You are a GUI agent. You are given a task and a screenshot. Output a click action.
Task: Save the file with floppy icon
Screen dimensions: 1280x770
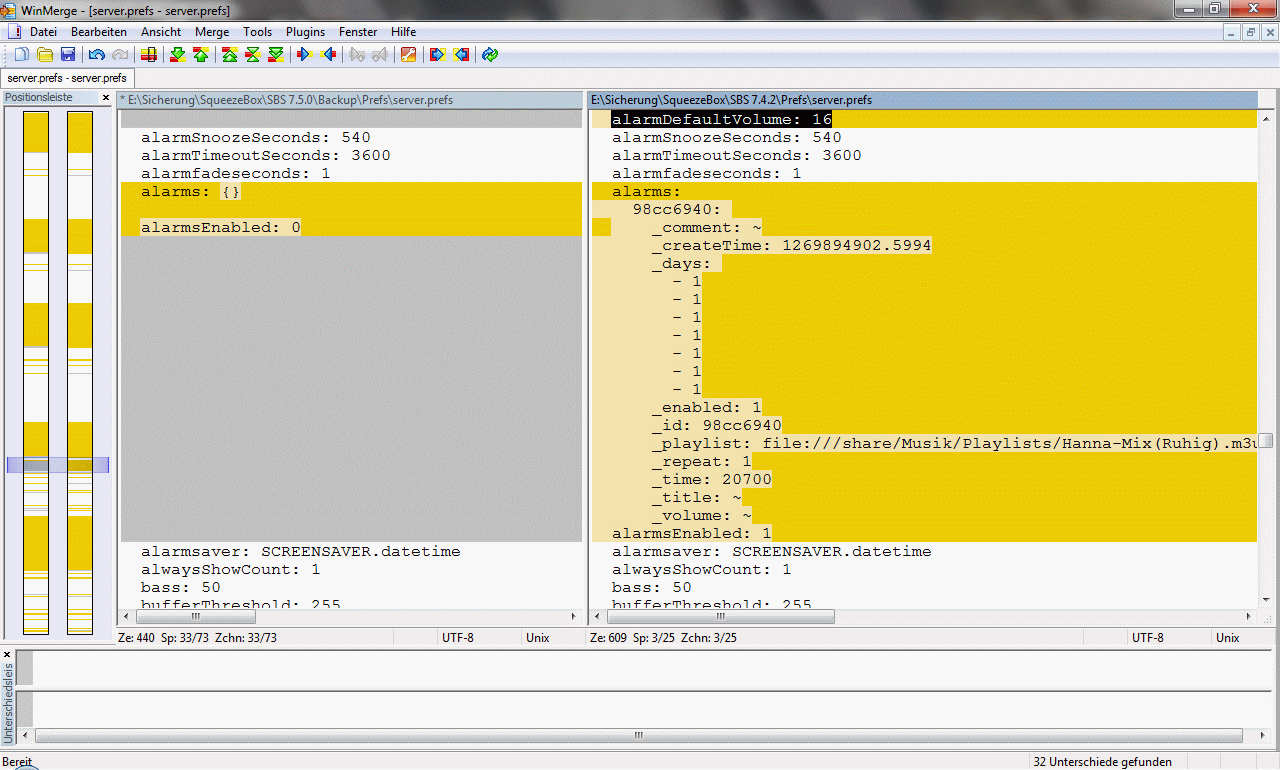(68, 55)
